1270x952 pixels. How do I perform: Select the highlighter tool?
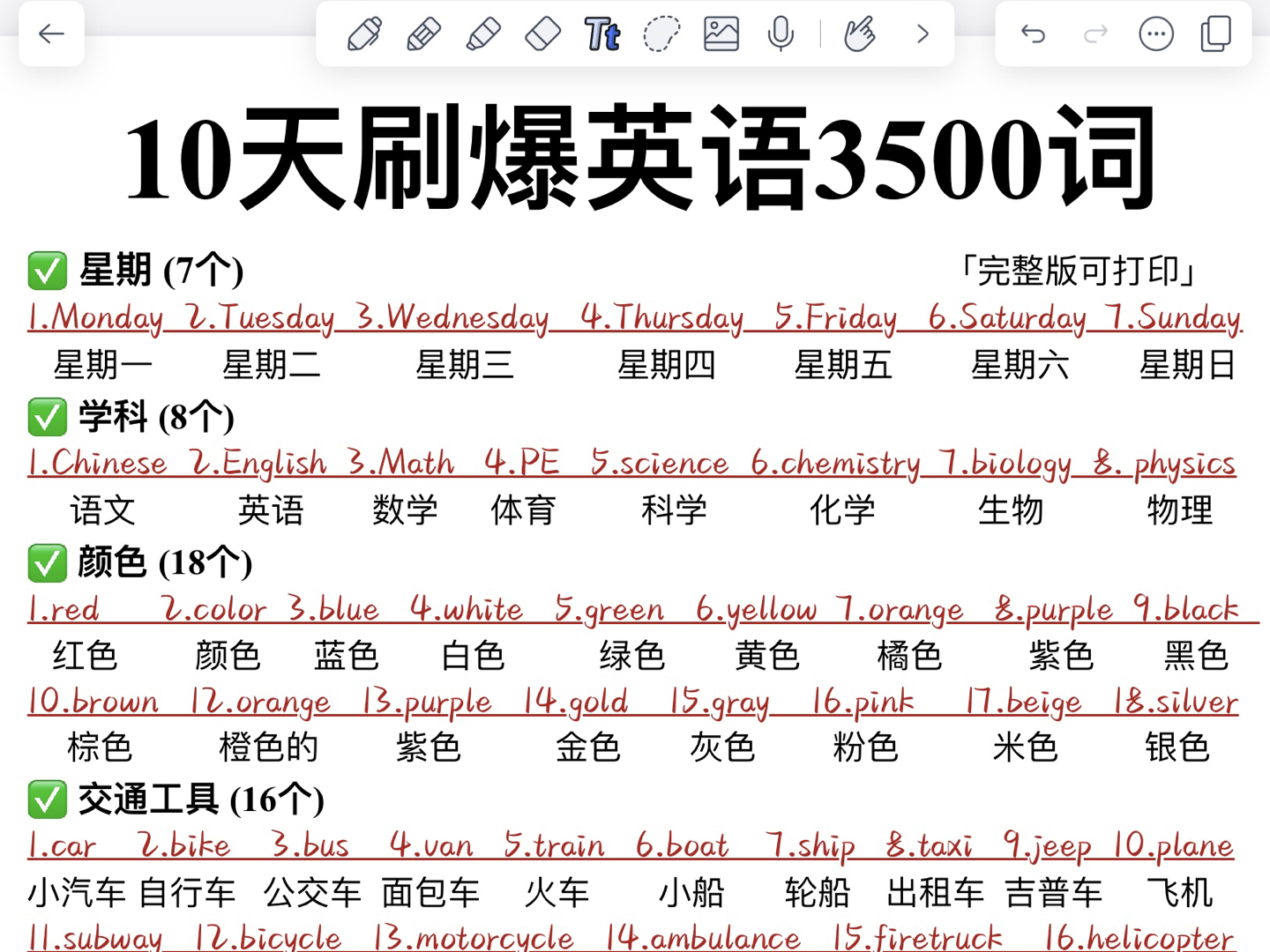(482, 34)
